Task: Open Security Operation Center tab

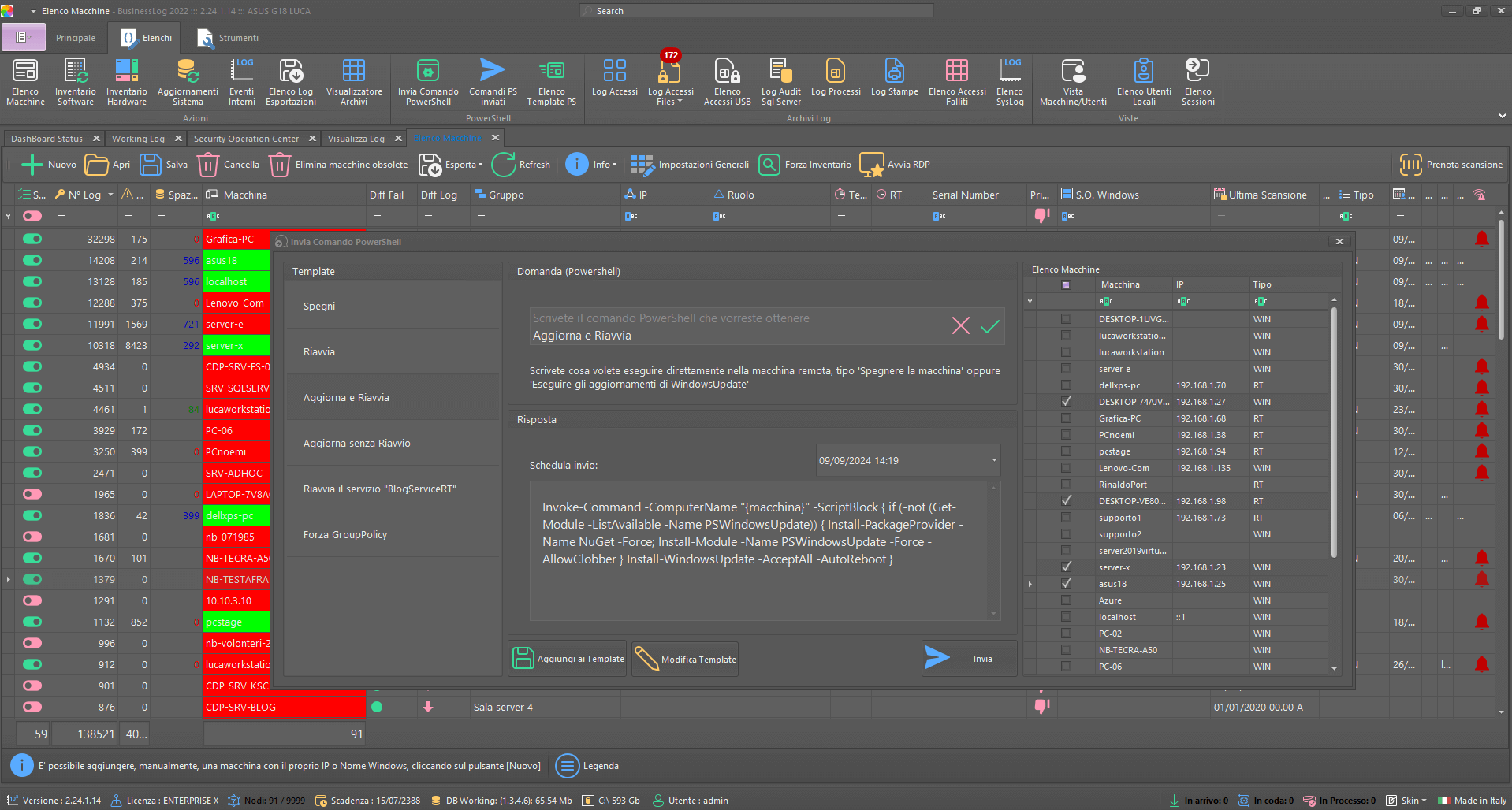Action: point(246,139)
